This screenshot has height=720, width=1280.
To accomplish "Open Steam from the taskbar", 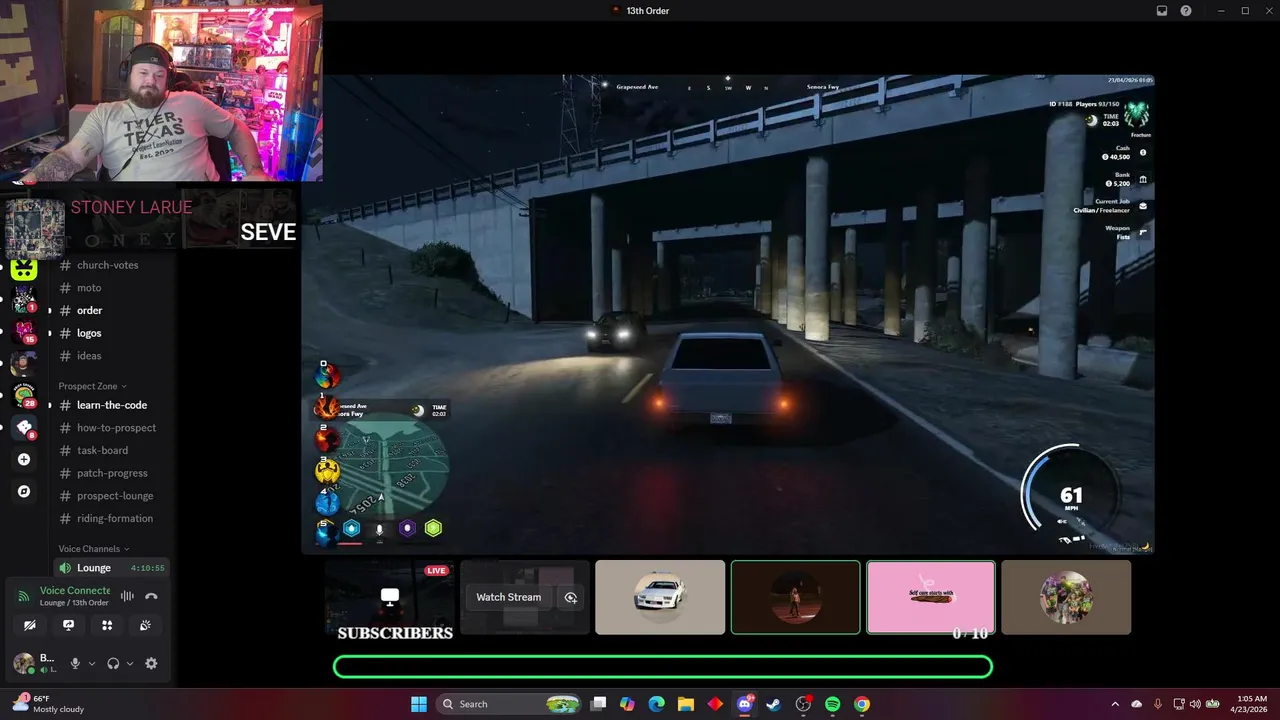I will (774, 704).
